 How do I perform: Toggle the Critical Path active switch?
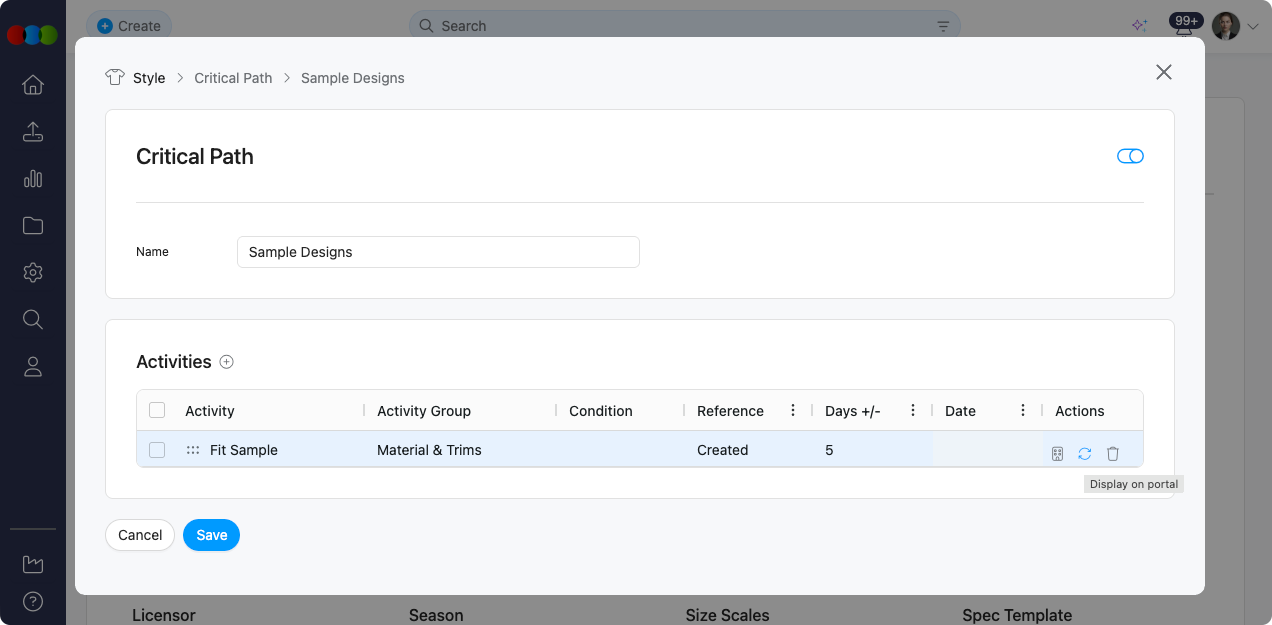click(1130, 156)
